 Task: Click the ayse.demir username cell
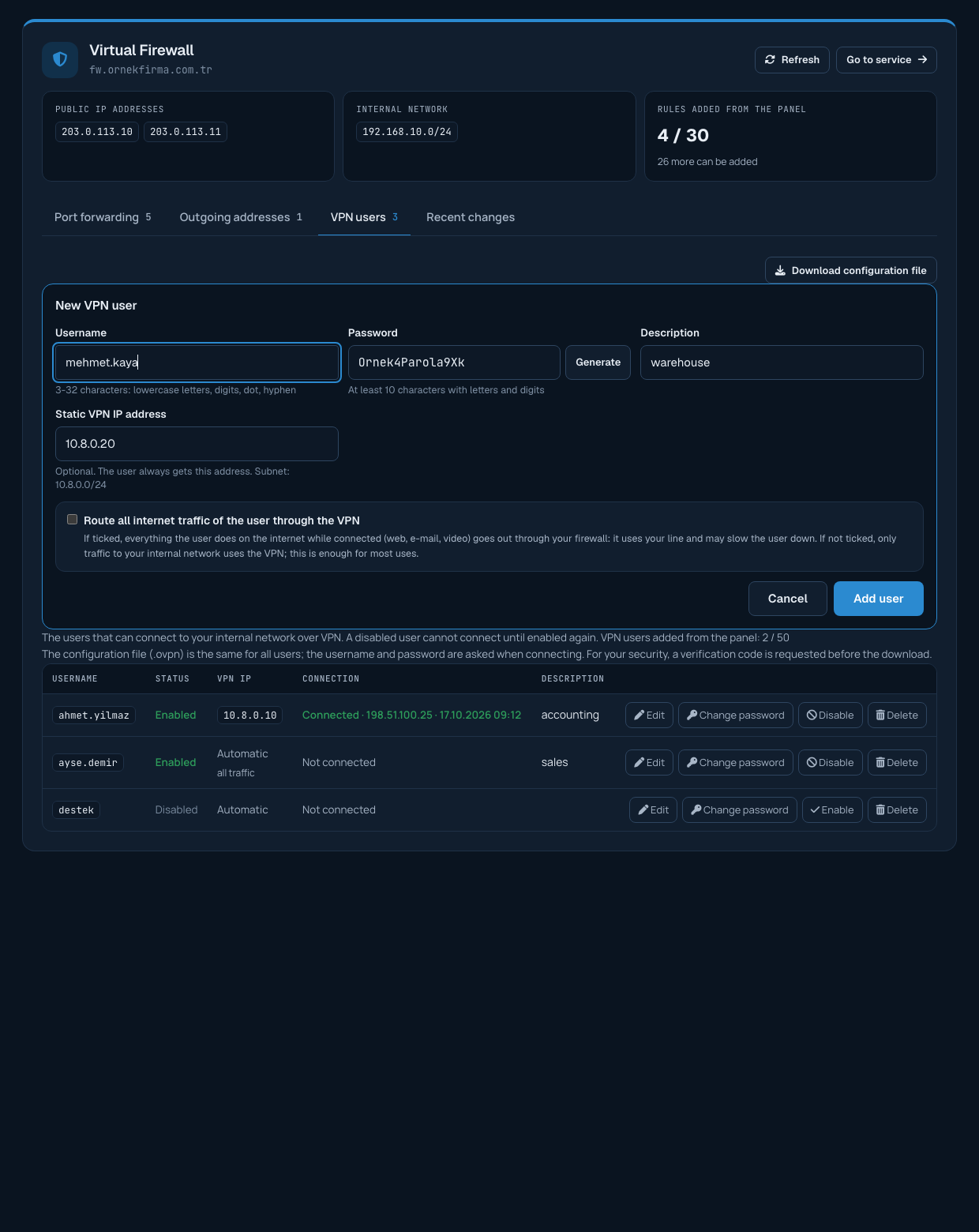click(88, 763)
